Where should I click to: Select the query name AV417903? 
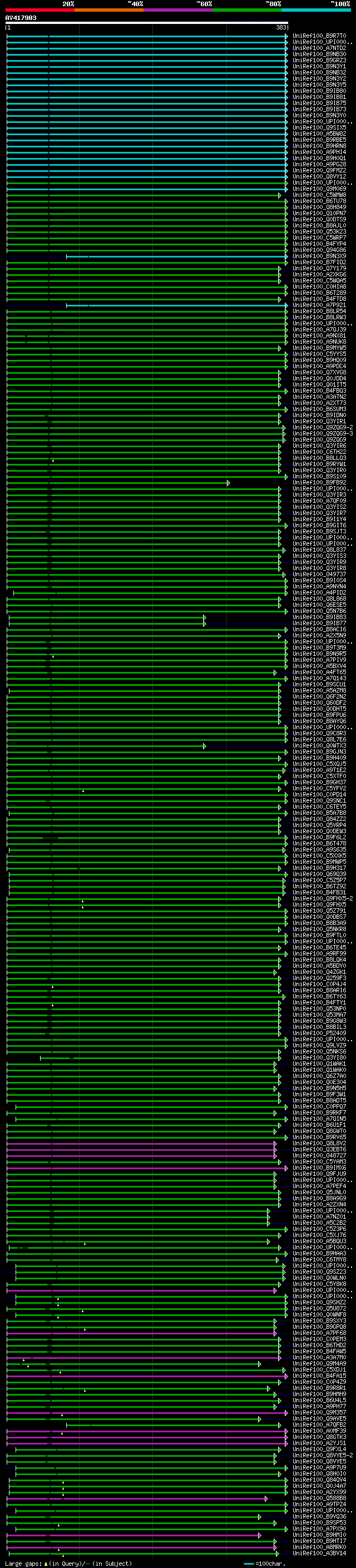(x=21, y=18)
